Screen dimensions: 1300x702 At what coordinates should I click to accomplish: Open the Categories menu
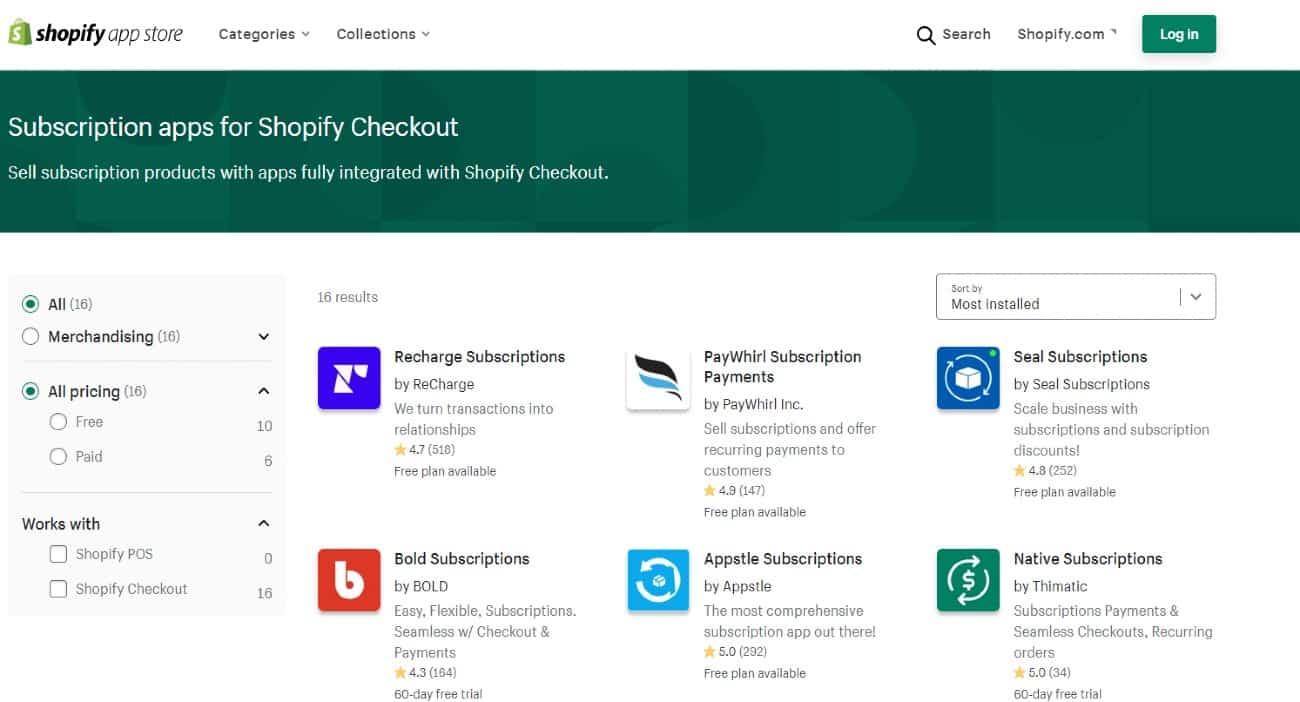tap(264, 34)
